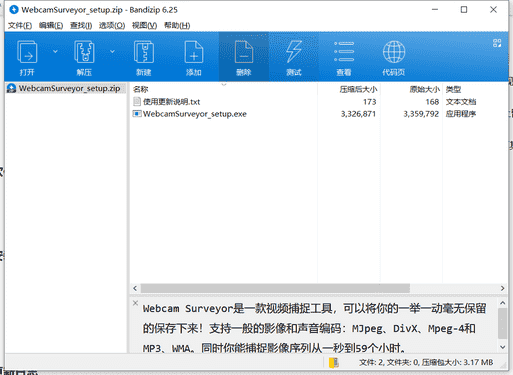Click the 文本文档 type cell
This screenshot has width=513, height=375.
(x=461, y=102)
